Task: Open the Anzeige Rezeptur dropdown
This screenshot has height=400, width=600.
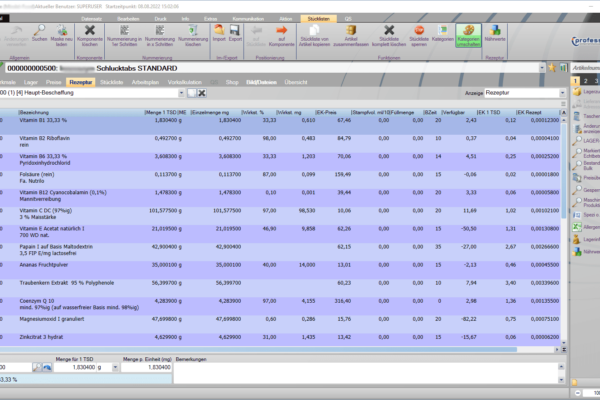Action: pyautogui.click(x=562, y=93)
